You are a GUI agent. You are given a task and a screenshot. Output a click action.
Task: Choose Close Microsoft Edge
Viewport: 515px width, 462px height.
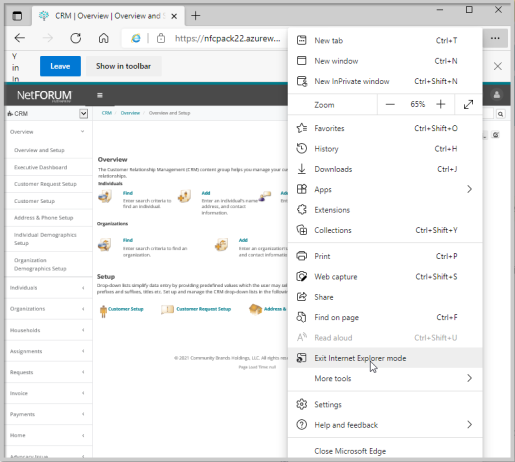[x=385, y=451]
